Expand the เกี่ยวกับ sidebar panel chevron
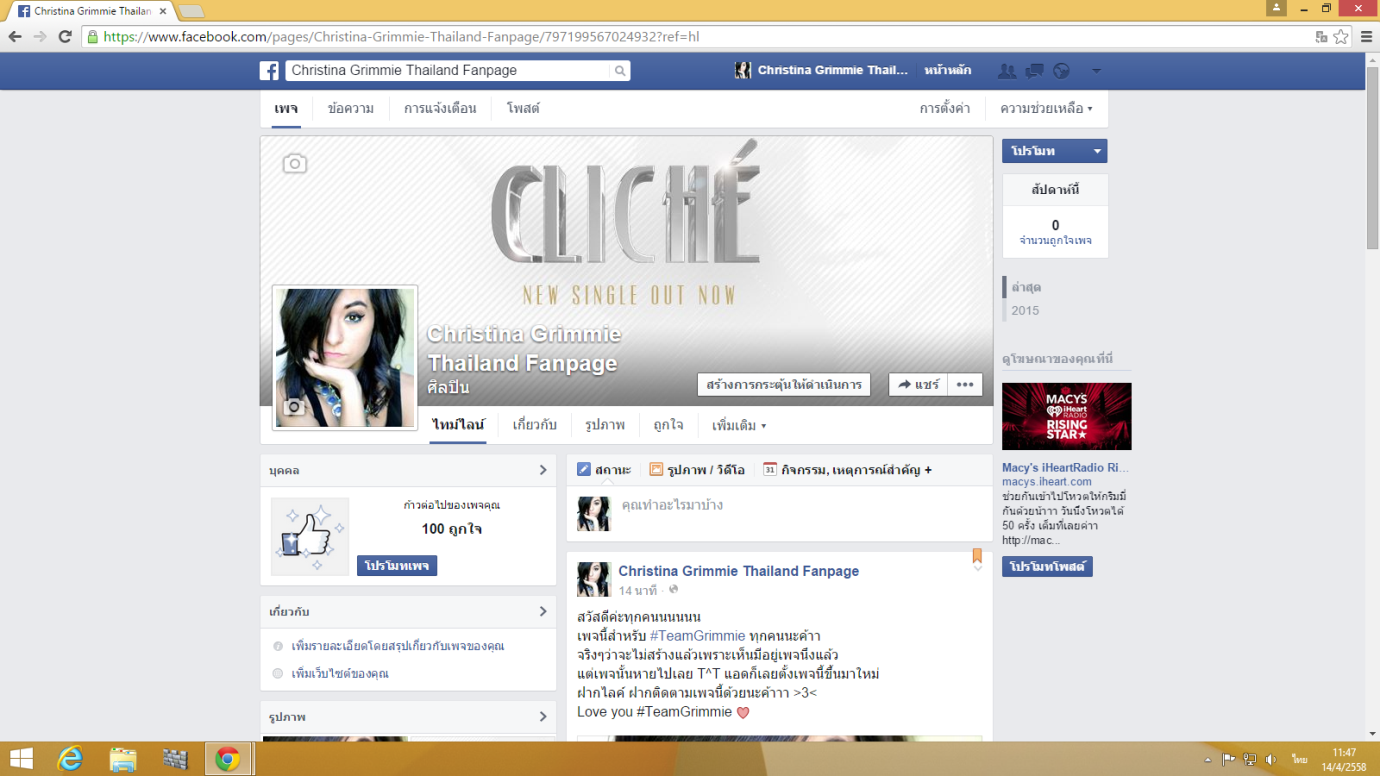 (543, 611)
